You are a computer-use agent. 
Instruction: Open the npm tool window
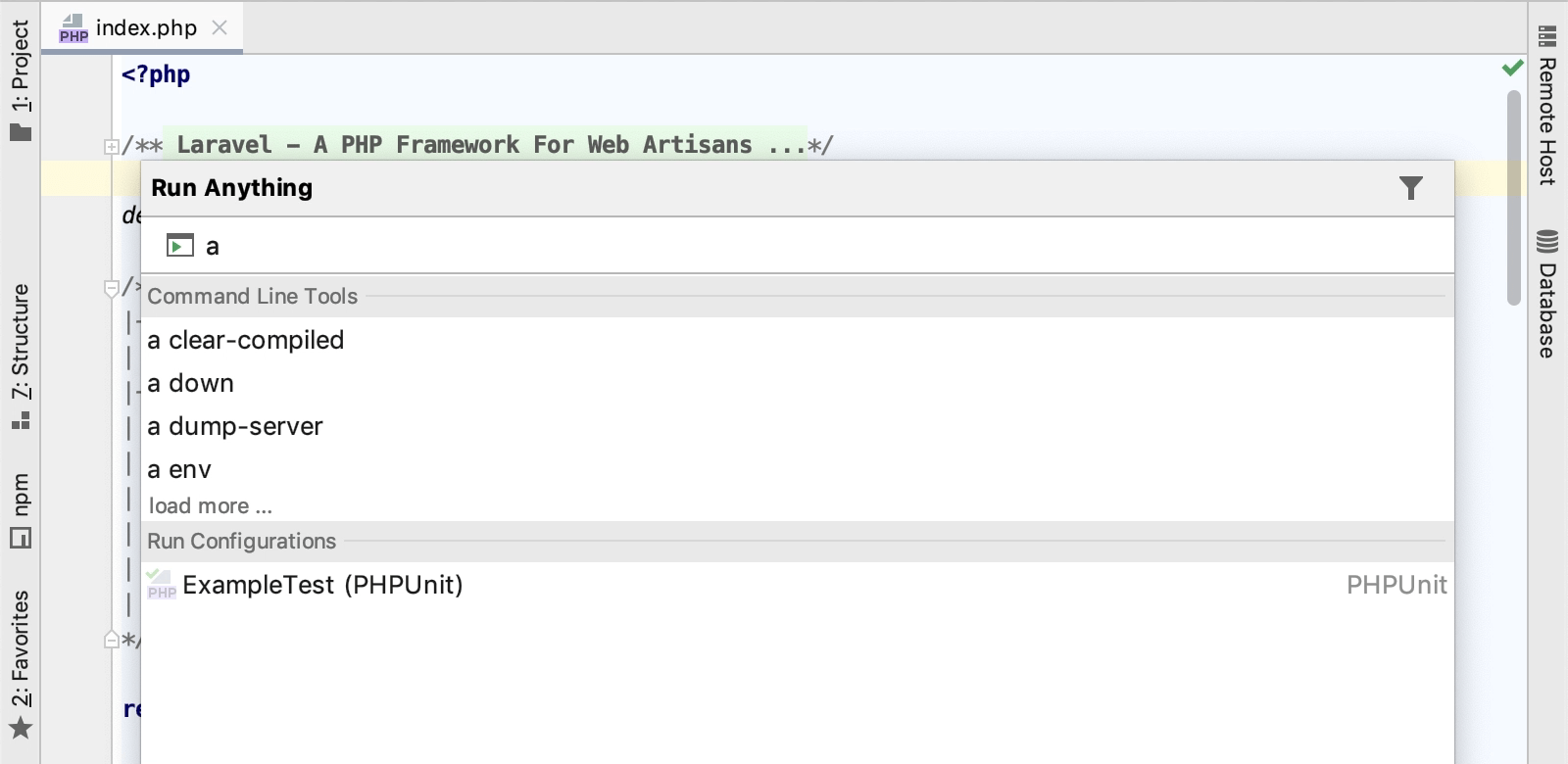[21, 510]
